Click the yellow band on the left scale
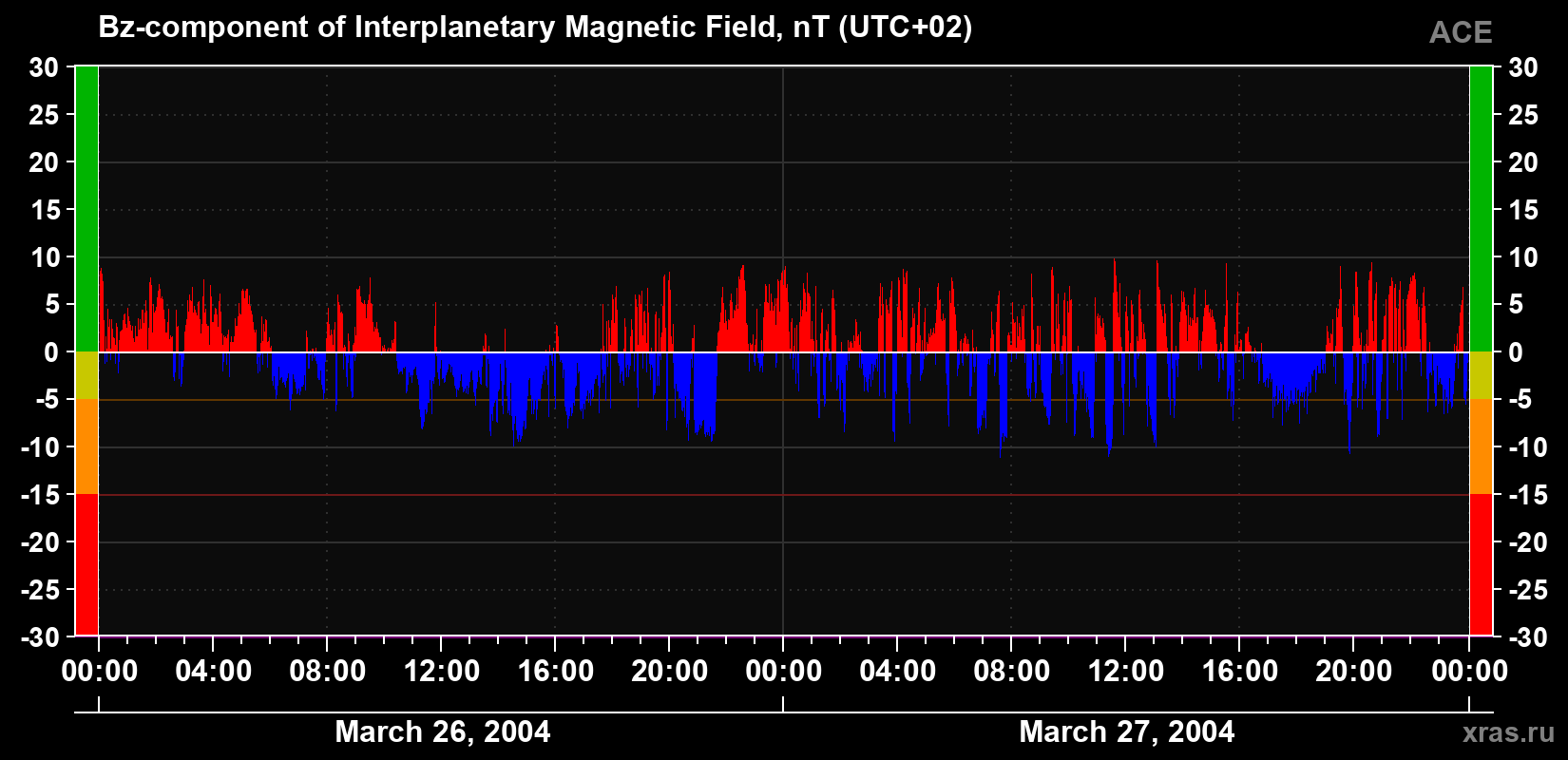Image resolution: width=1568 pixels, height=760 pixels. pyautogui.click(x=86, y=375)
